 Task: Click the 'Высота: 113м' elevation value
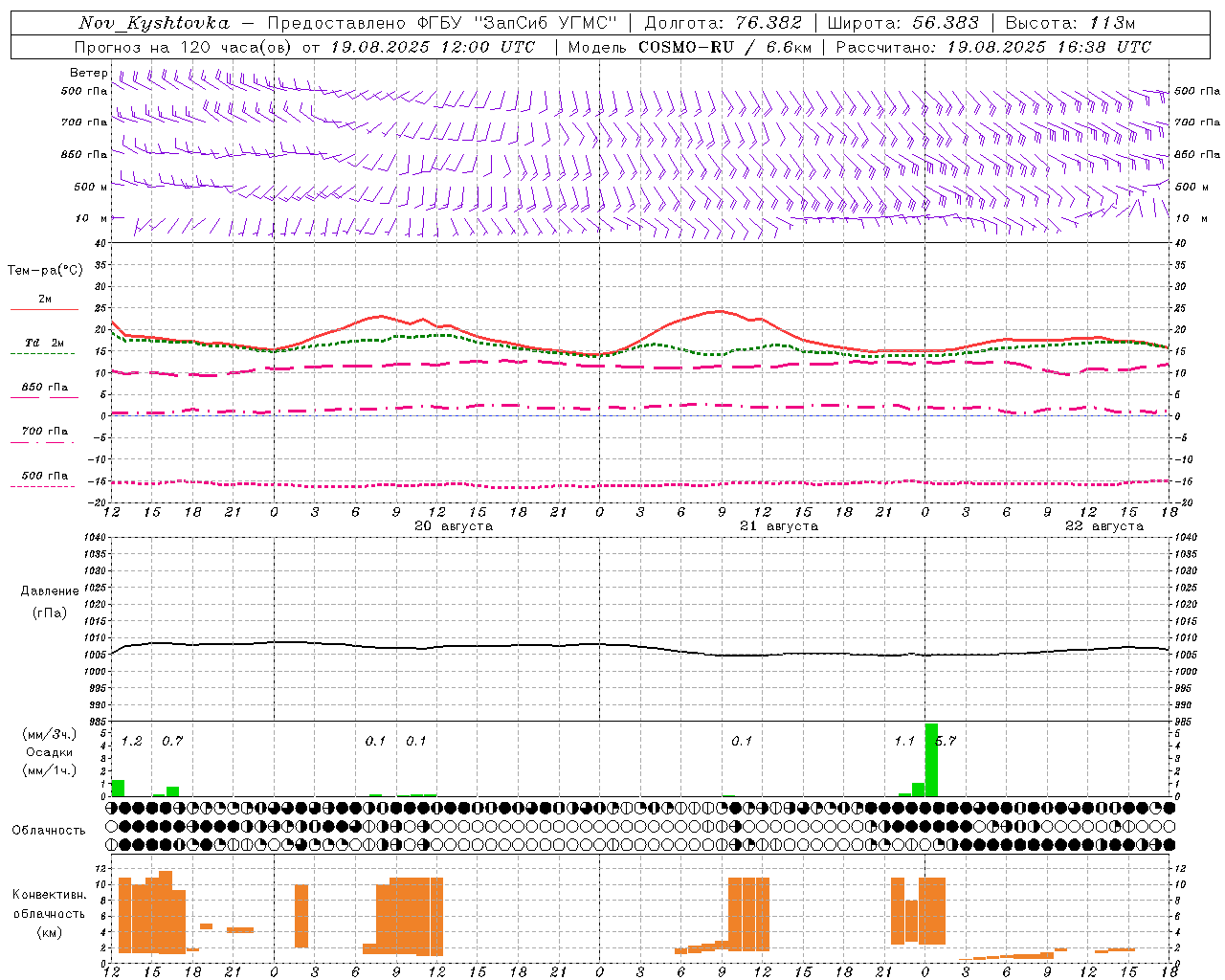point(1070,23)
